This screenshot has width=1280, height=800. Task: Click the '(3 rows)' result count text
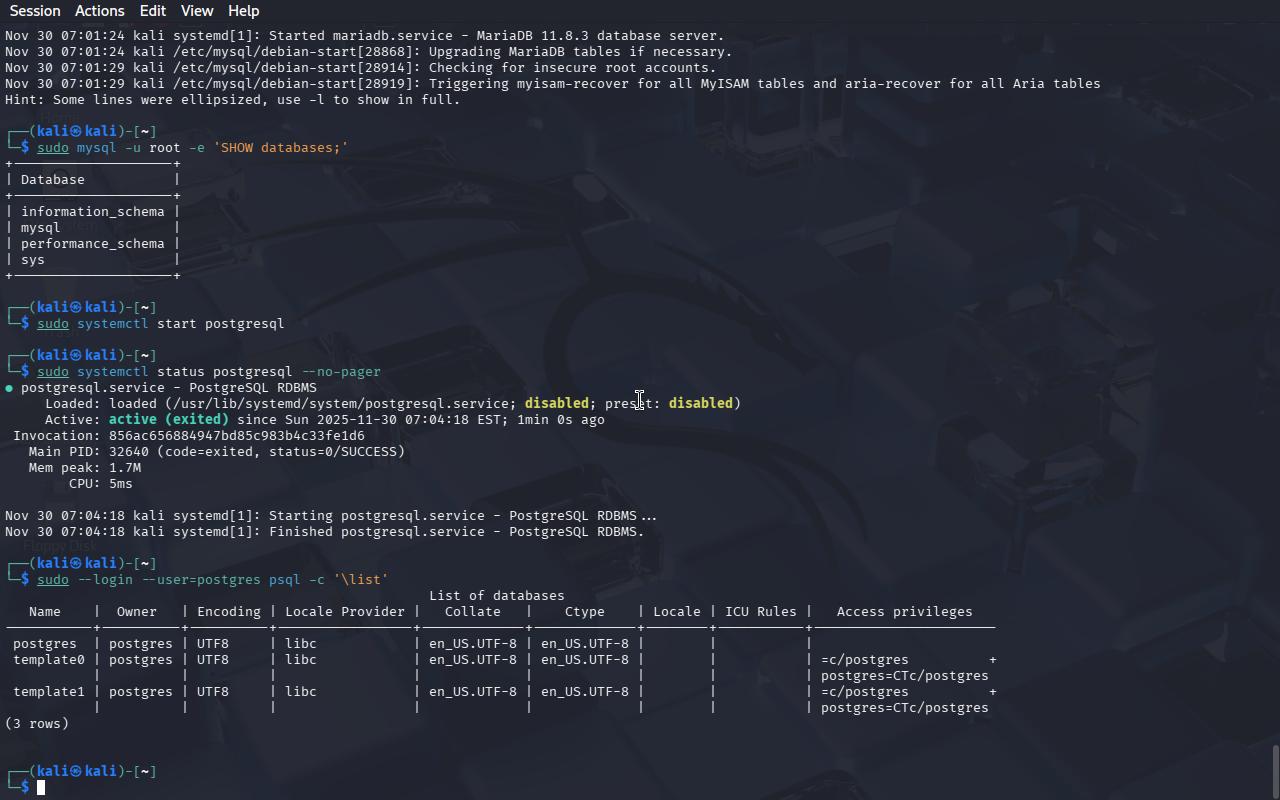(x=37, y=724)
